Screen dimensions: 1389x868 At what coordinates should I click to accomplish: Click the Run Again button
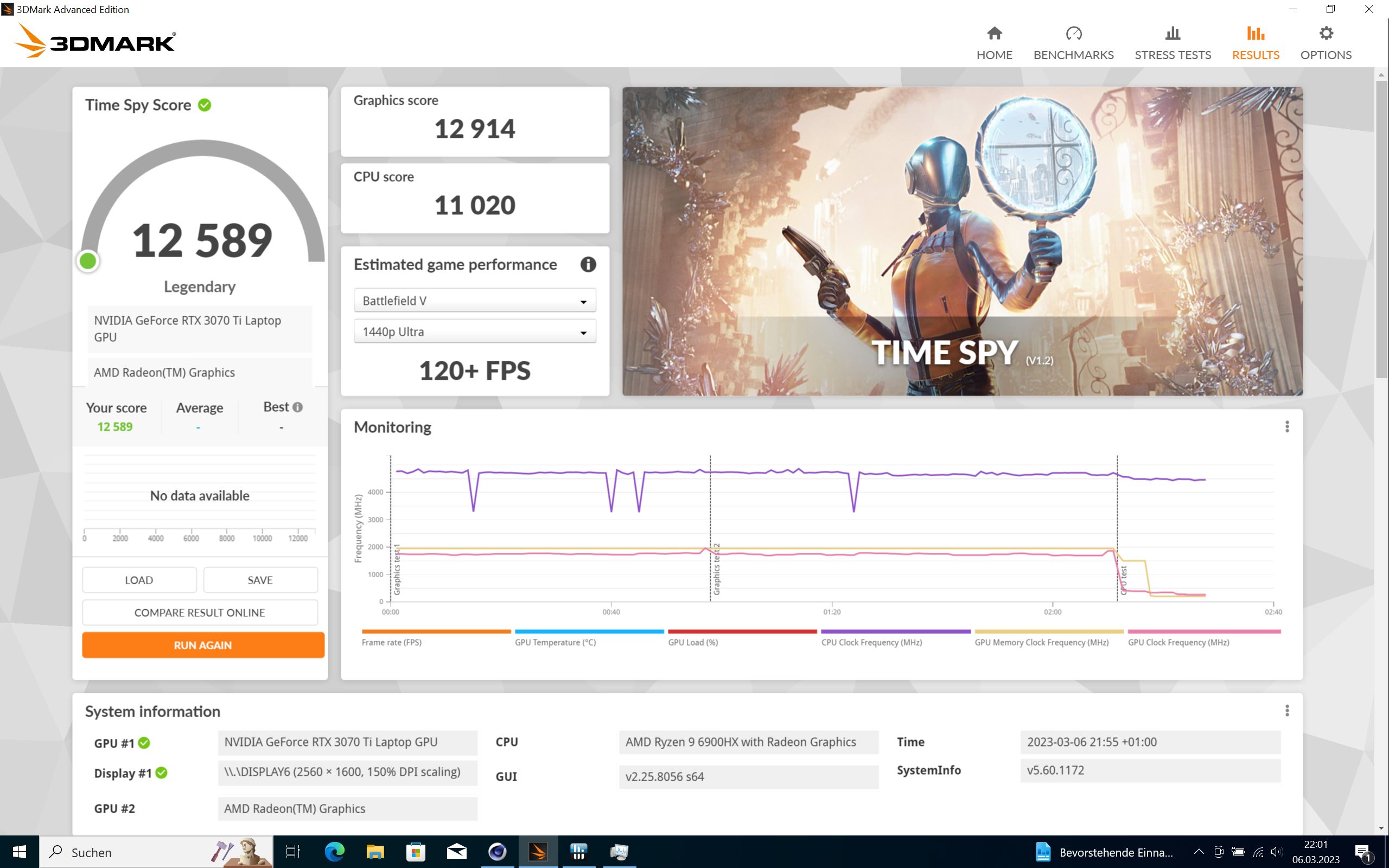coord(202,645)
